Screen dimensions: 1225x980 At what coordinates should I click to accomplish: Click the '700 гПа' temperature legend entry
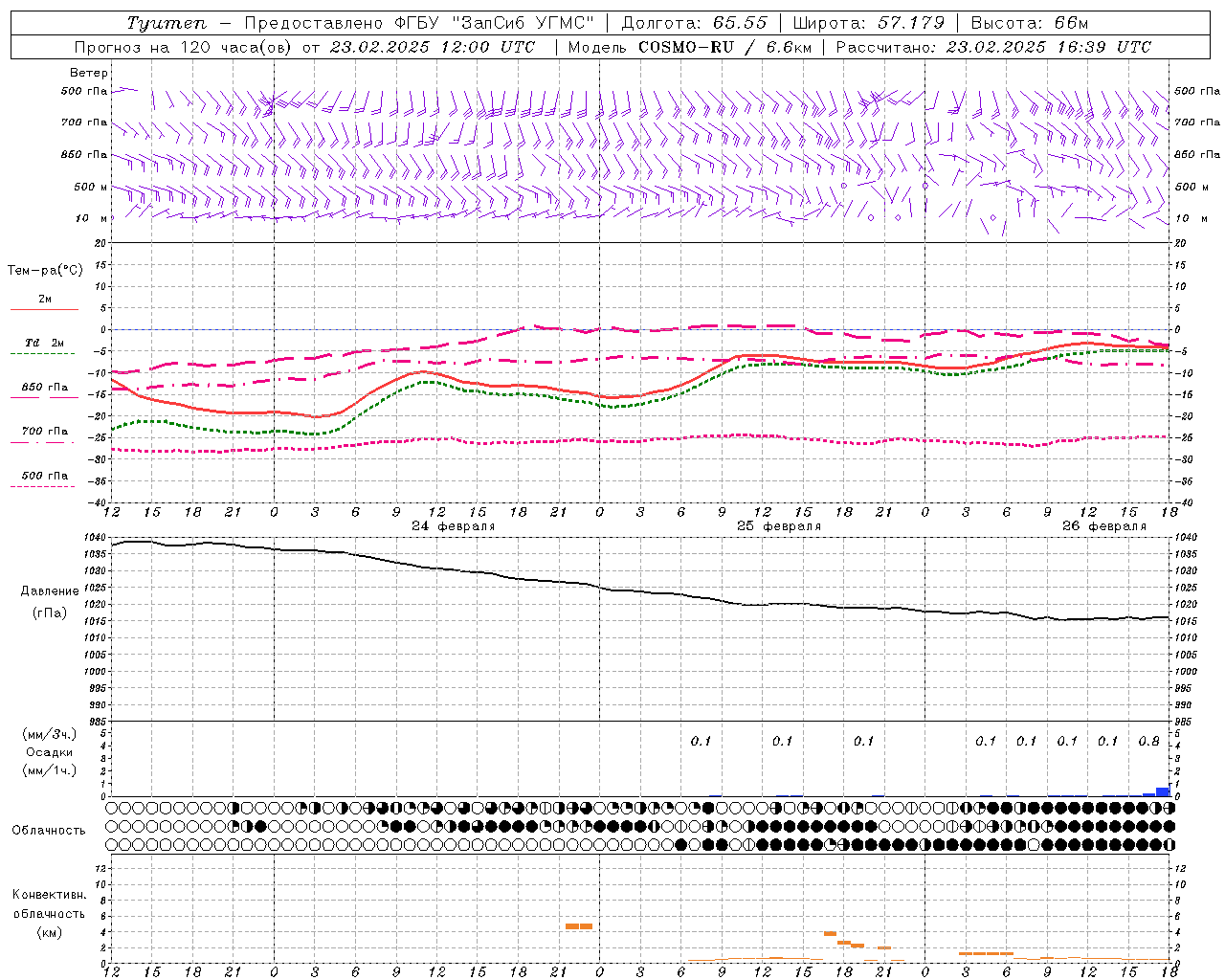(44, 432)
